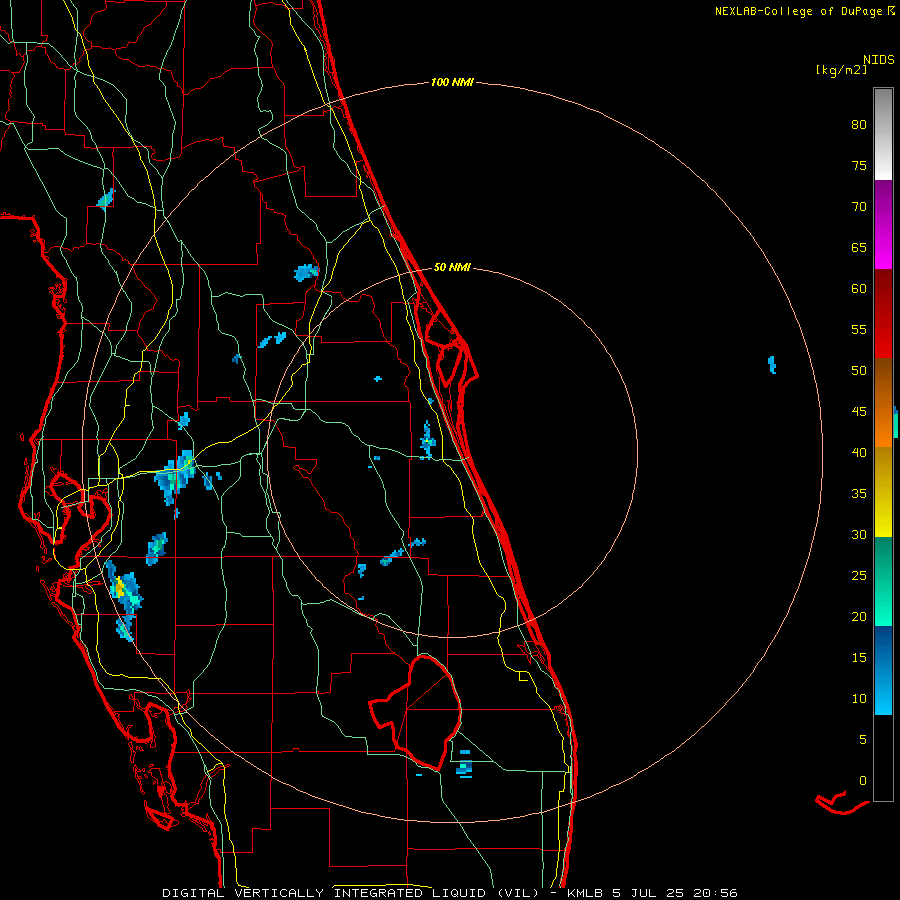Click the 40 value on the scale

point(859,452)
